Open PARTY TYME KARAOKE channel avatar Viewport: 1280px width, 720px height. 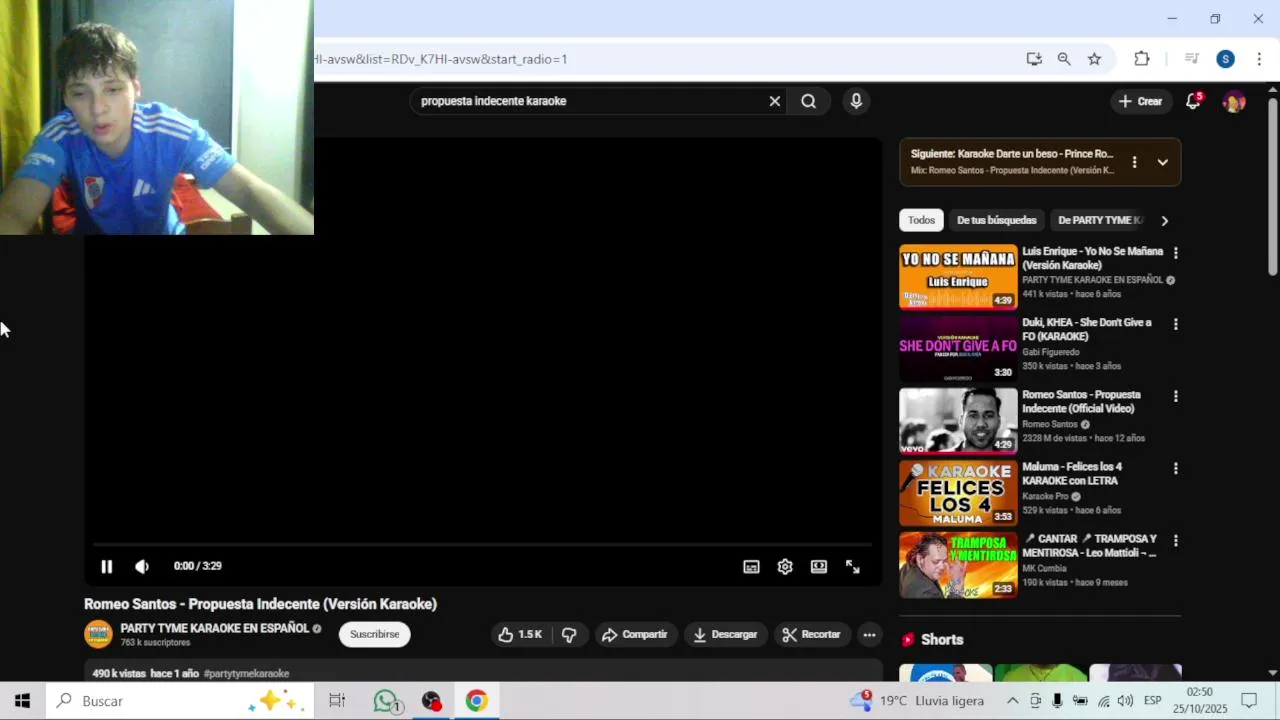98,634
